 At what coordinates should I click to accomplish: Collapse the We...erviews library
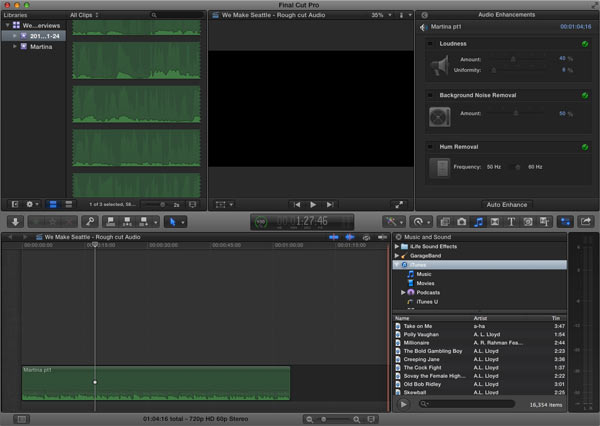(x=7, y=25)
